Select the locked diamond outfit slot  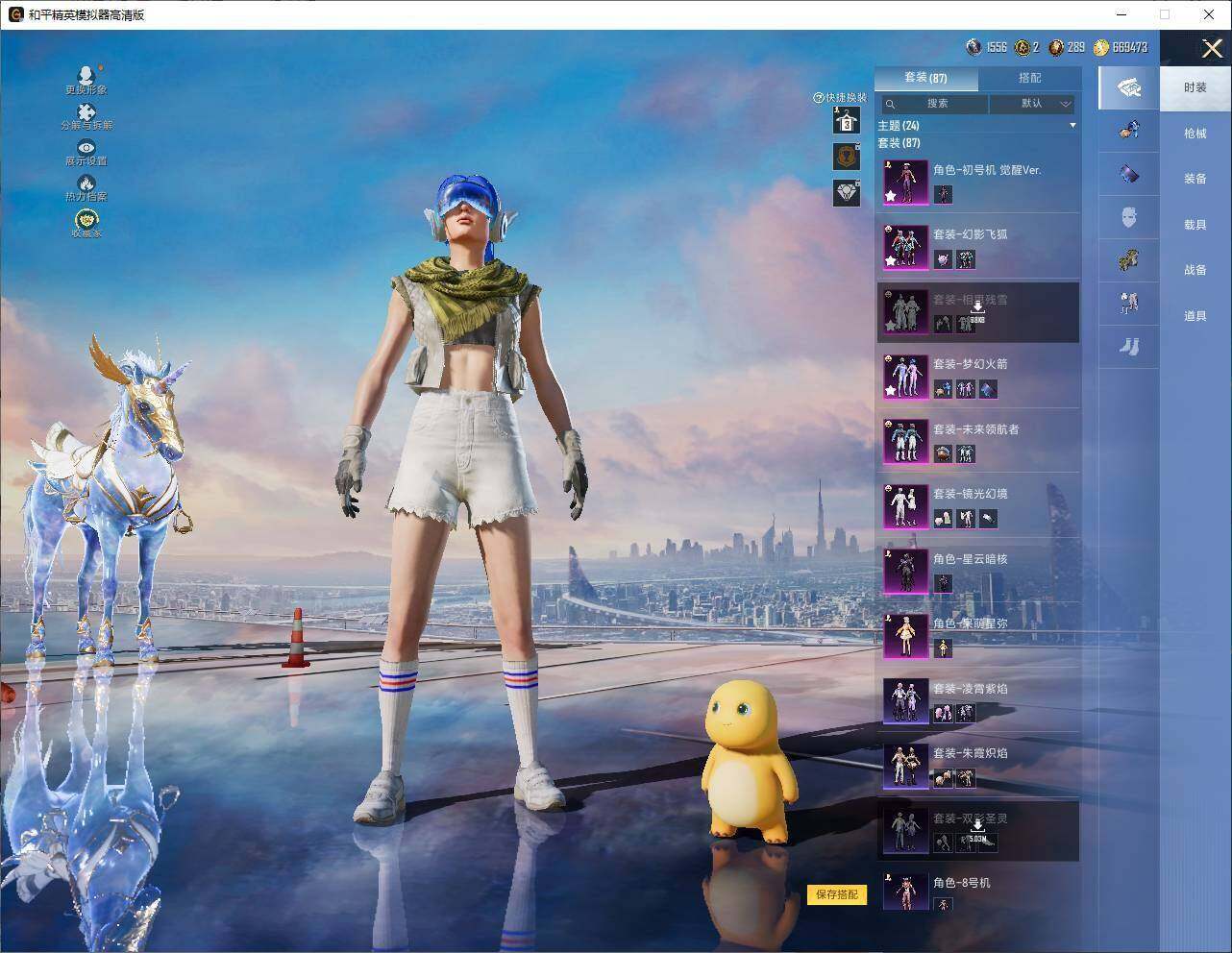(846, 192)
